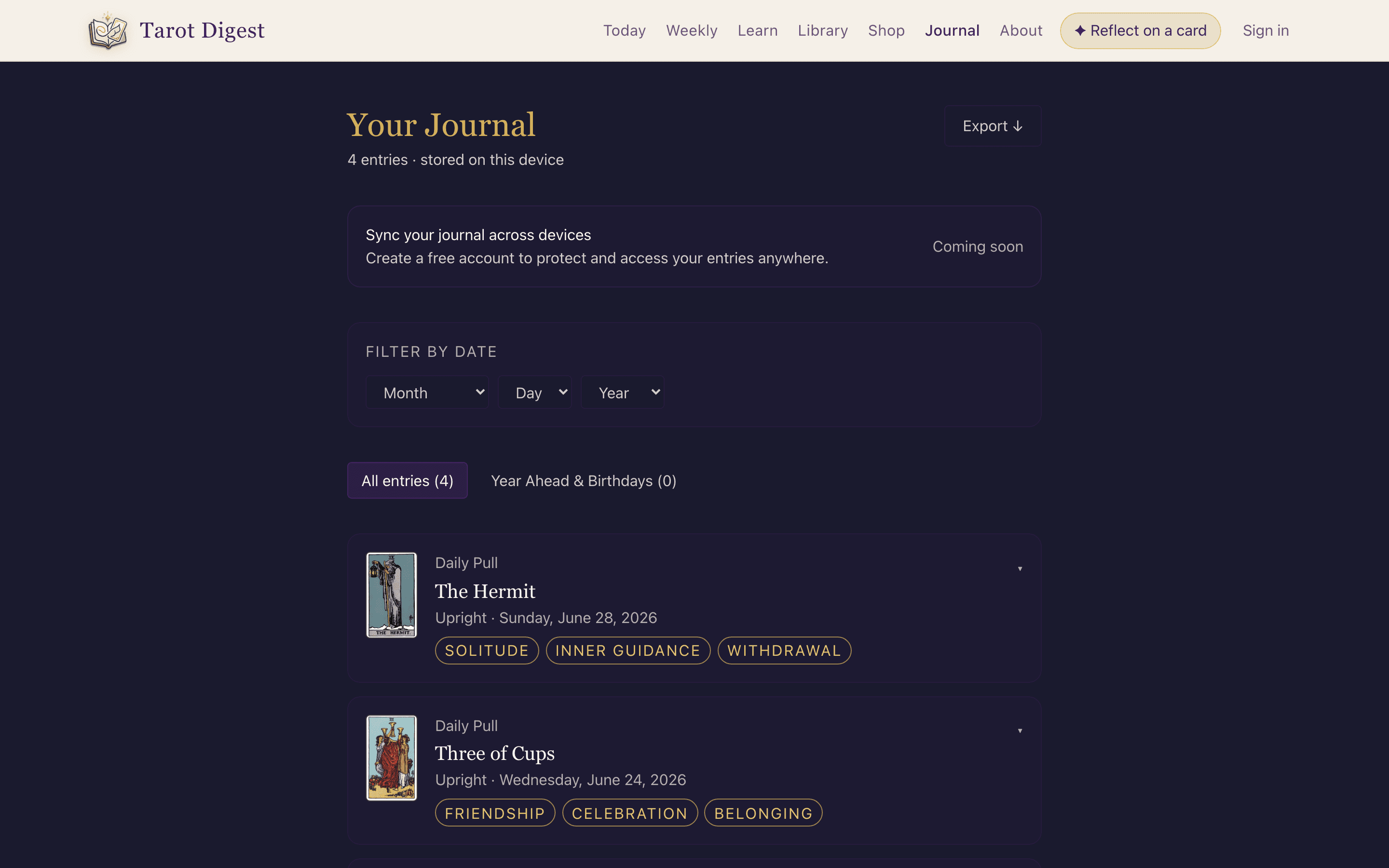Select the All entries (4) tab

[x=408, y=480]
